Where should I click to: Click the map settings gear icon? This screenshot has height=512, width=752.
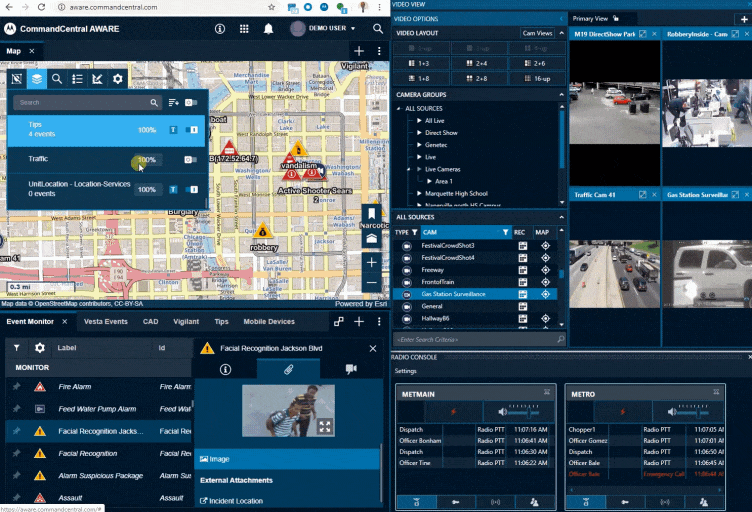coord(118,78)
